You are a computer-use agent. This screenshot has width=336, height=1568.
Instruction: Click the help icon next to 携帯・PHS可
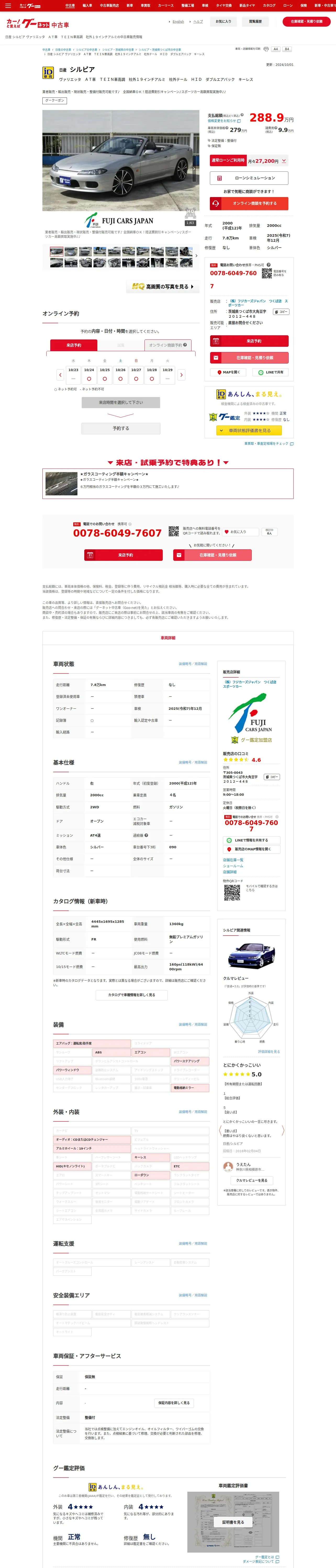point(268,265)
